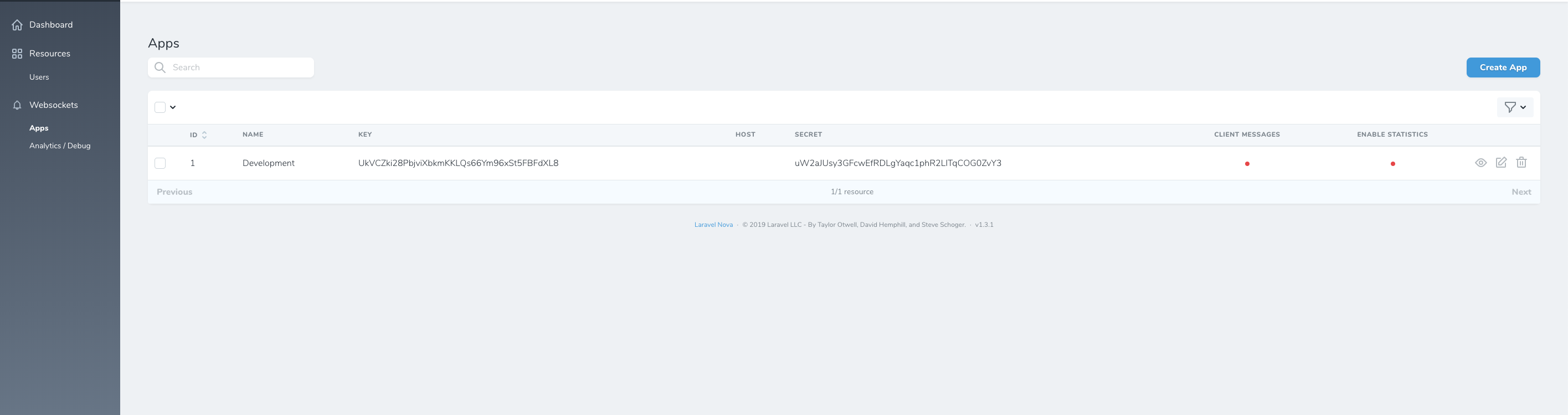Tick the checkbox for Development row

tap(160, 163)
